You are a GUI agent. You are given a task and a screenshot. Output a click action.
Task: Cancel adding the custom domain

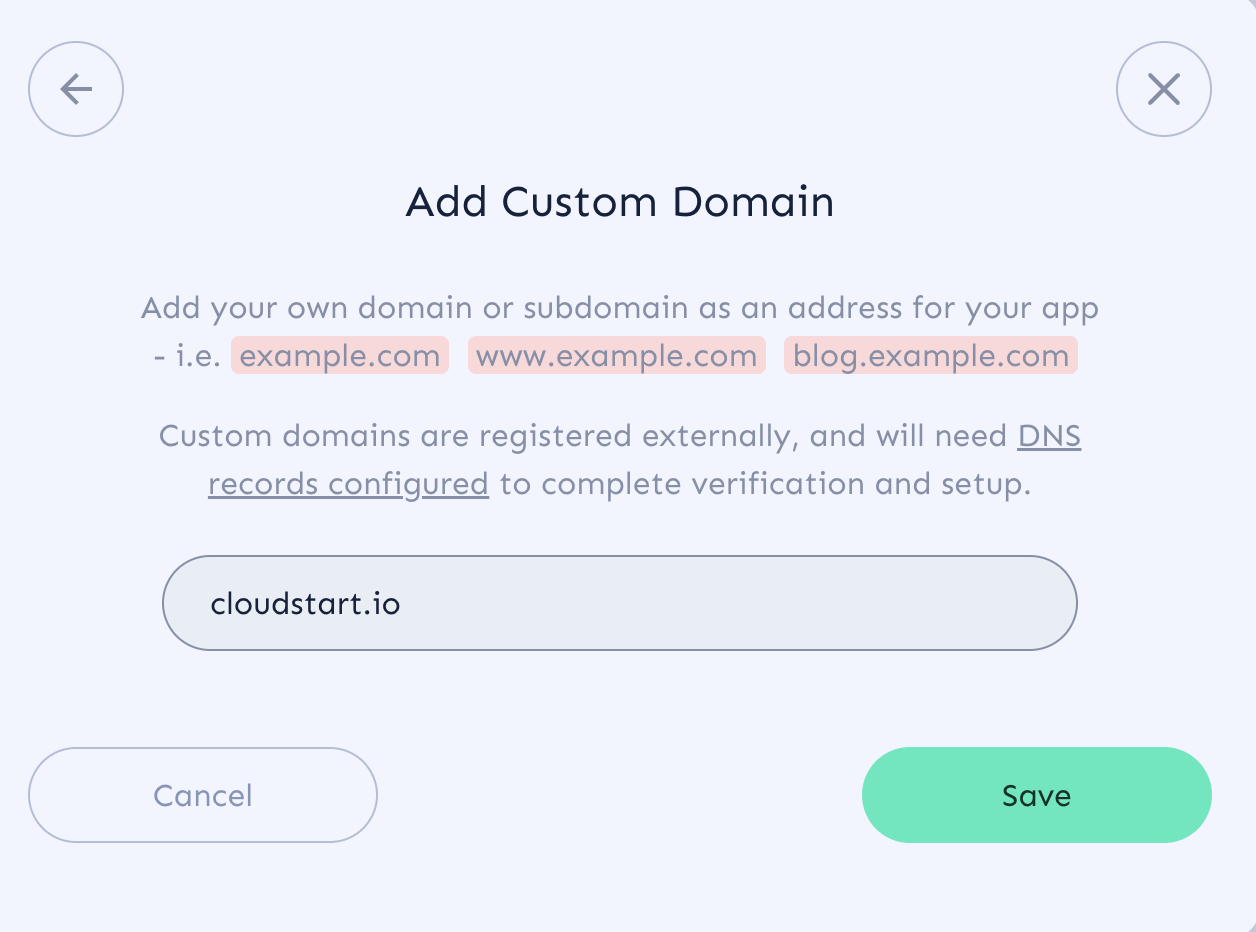pos(202,795)
